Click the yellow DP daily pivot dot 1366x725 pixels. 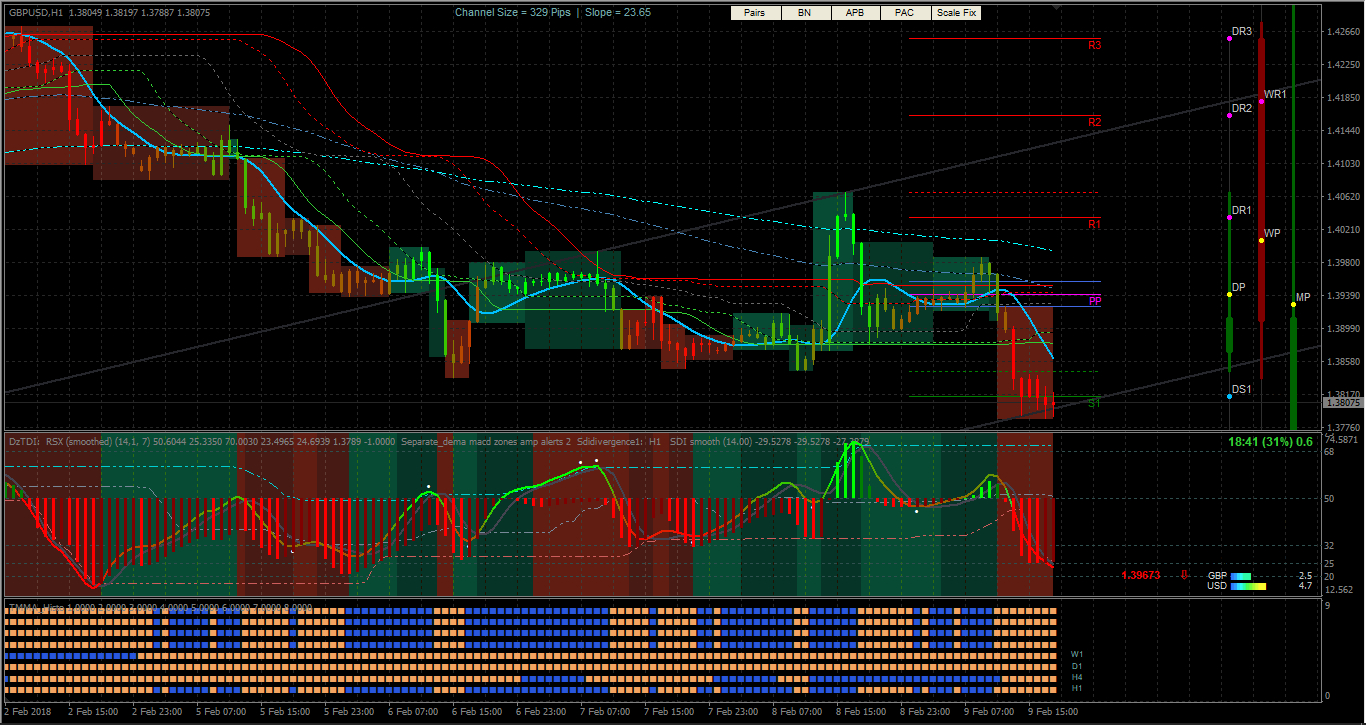[x=1229, y=295]
